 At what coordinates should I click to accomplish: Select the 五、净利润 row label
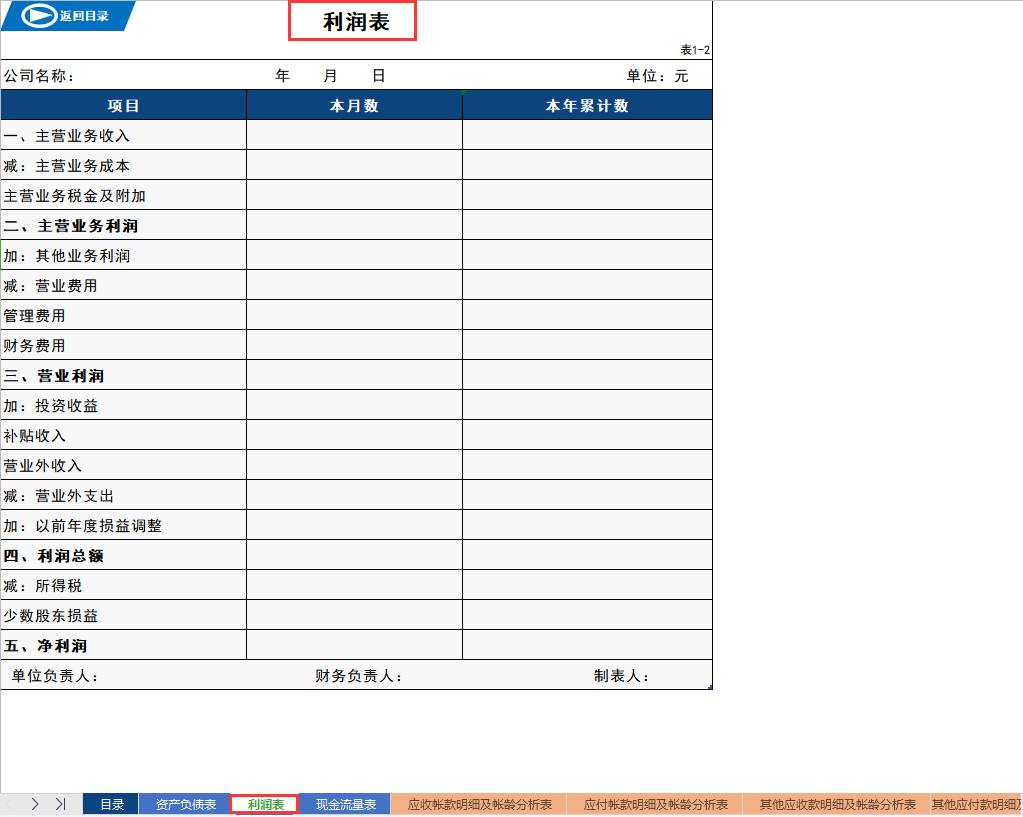coord(123,645)
